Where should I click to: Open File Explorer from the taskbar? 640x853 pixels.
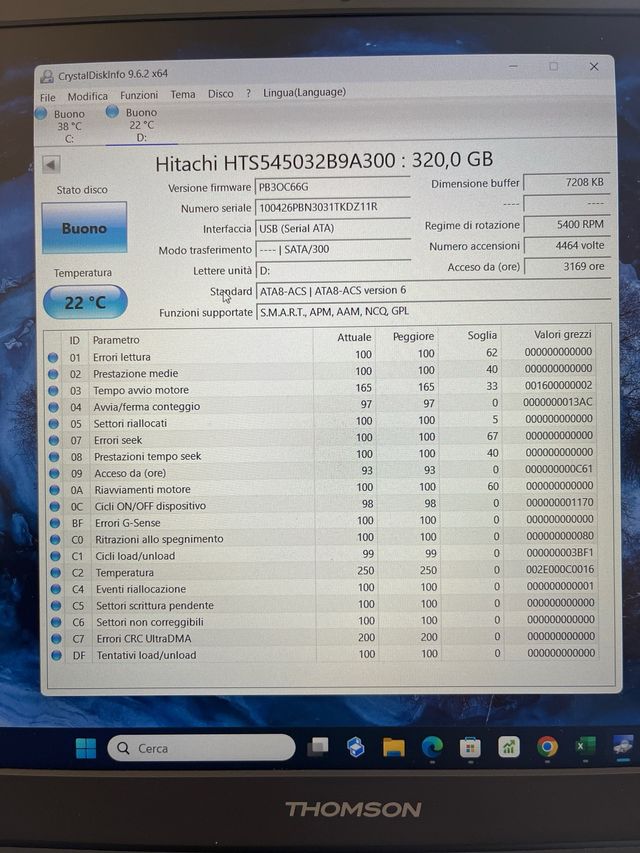coord(393,747)
